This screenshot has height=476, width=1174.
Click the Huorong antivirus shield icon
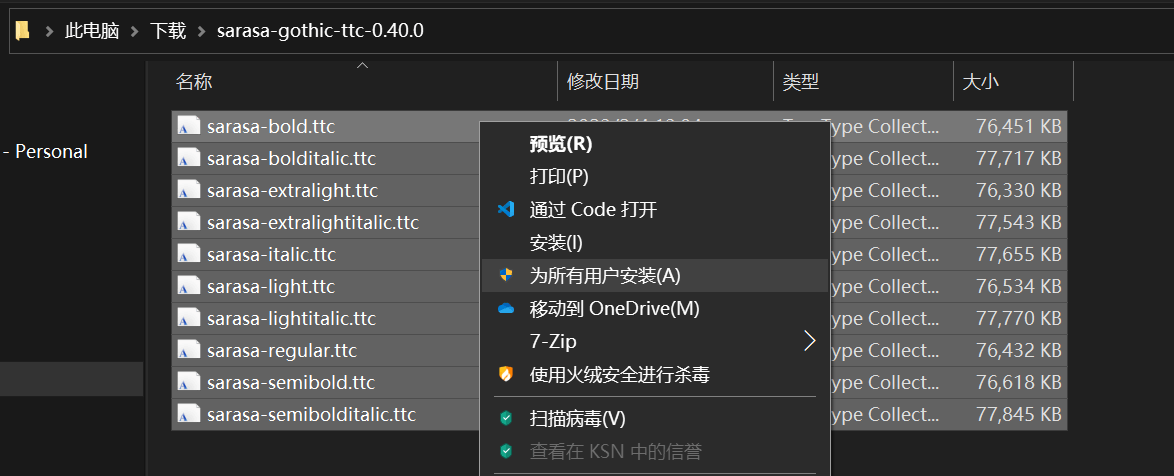(506, 374)
